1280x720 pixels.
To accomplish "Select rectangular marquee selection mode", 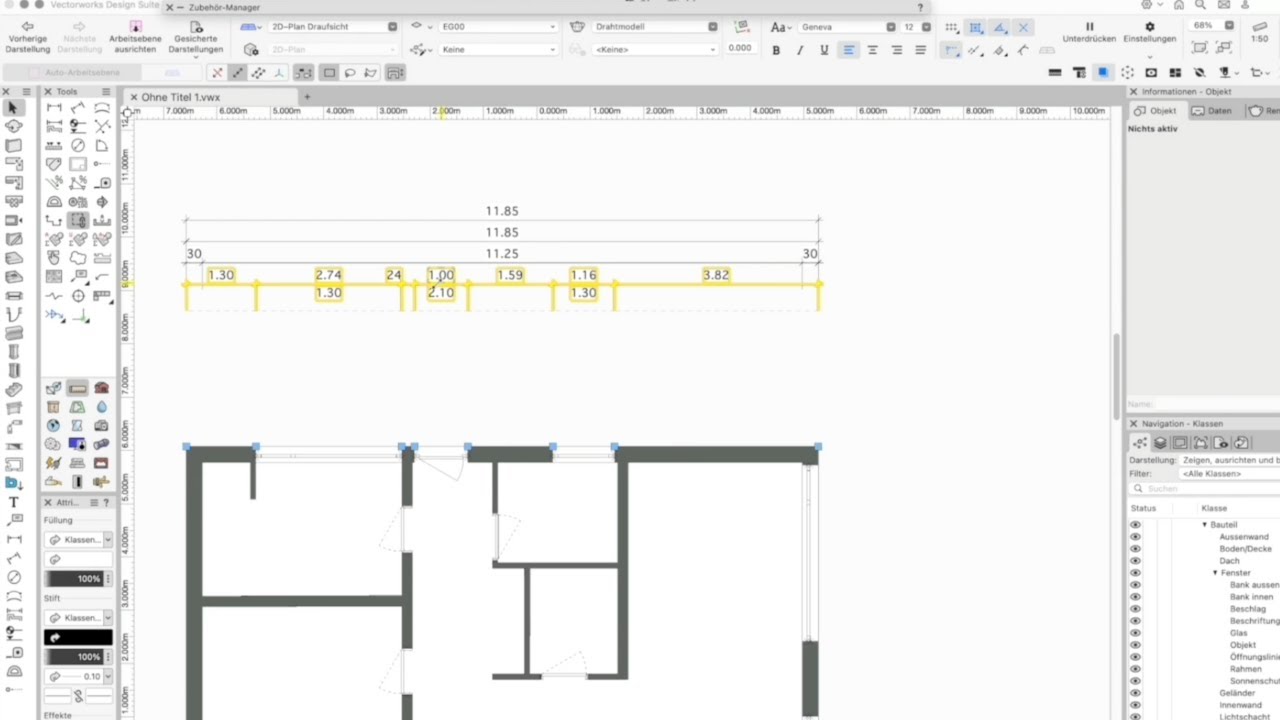I will [329, 72].
